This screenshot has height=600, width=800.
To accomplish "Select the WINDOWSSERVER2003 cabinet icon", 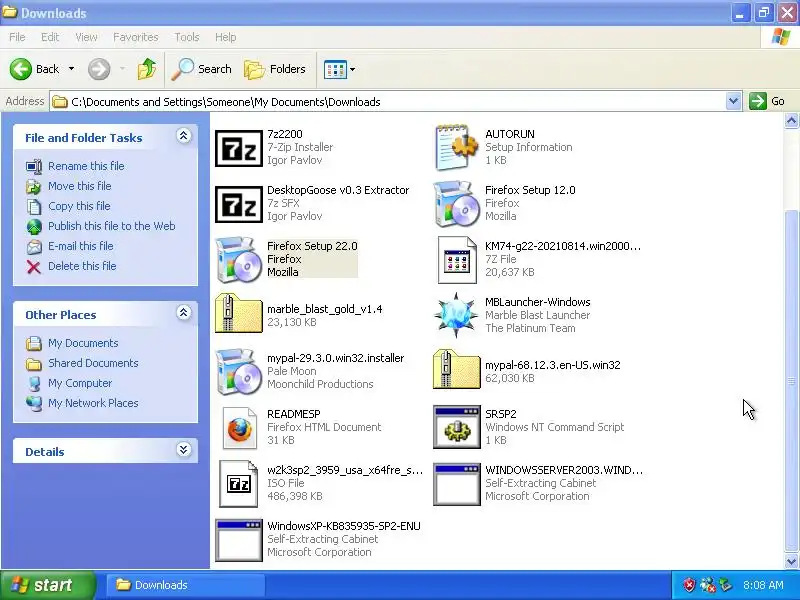I will pyautogui.click(x=457, y=484).
